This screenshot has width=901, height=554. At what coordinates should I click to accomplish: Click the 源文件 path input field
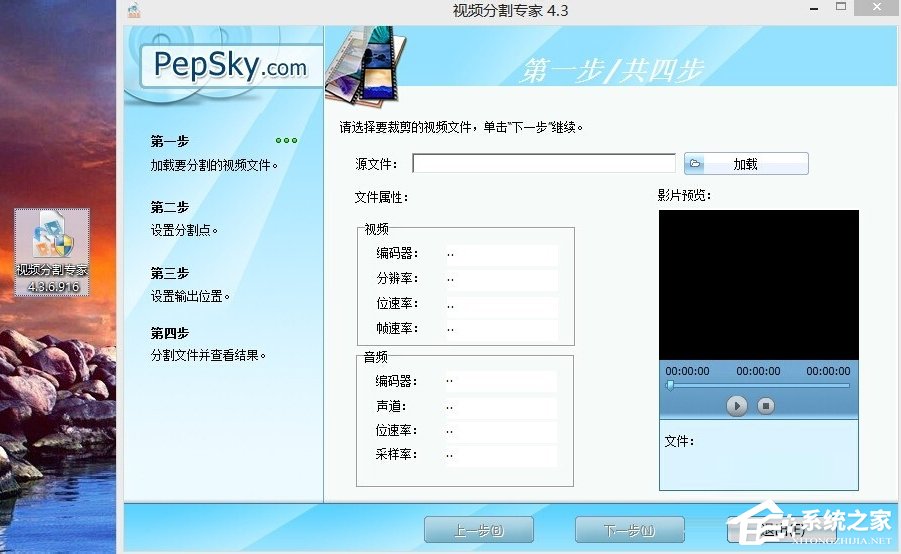pos(544,164)
